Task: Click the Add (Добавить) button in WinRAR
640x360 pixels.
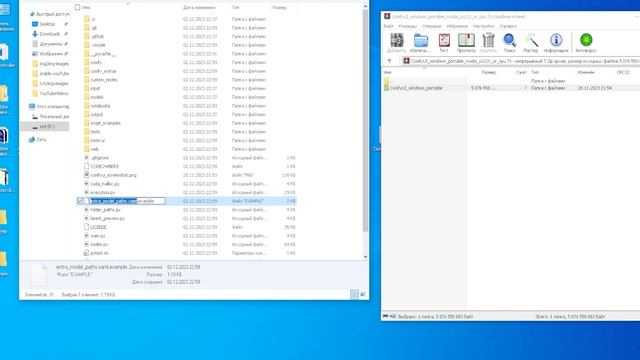Action: 396,43
